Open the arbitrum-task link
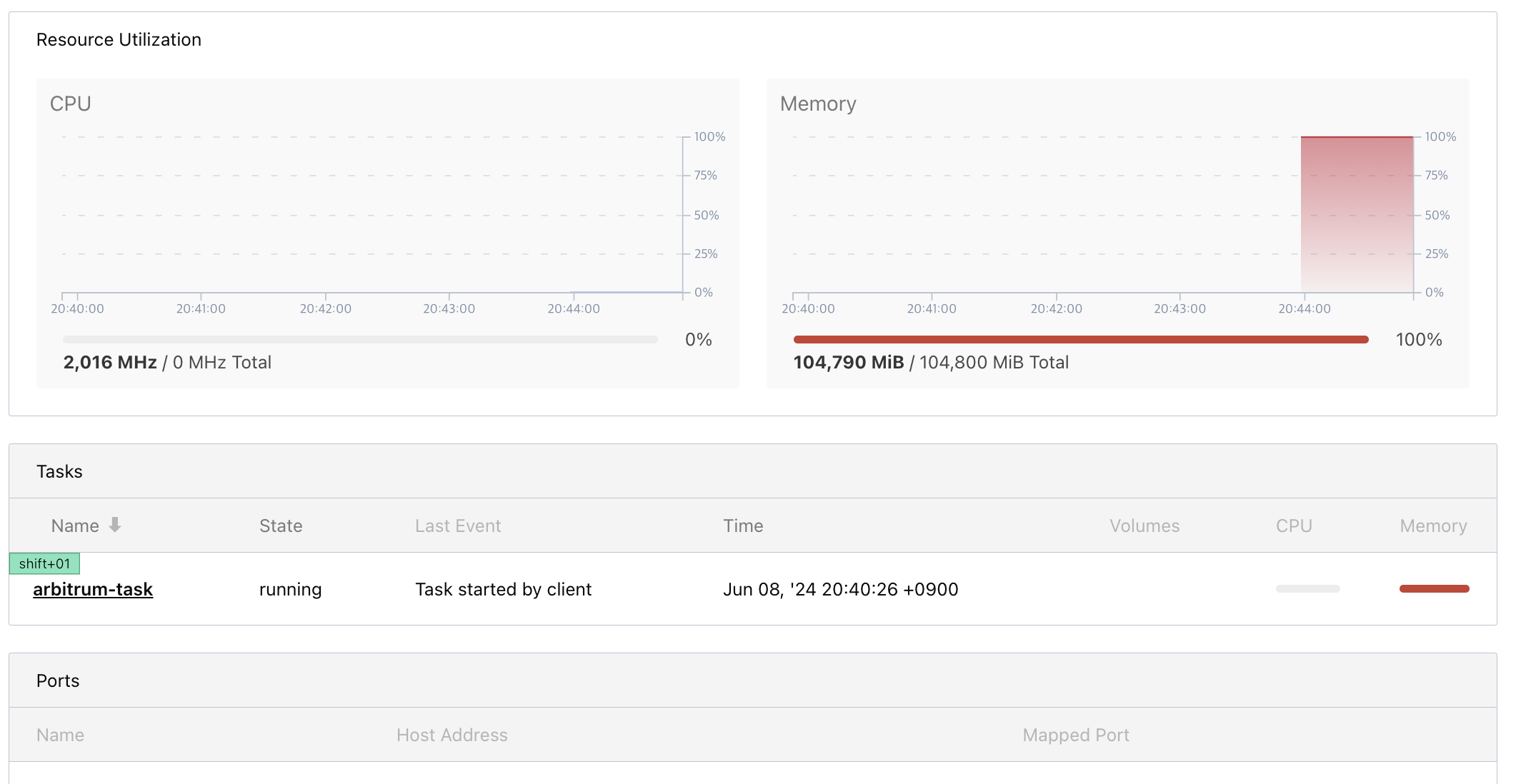 (93, 589)
